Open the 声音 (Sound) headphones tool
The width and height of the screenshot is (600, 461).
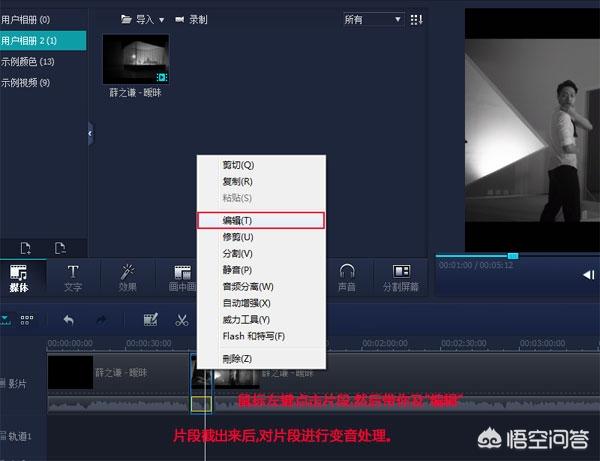pyautogui.click(x=347, y=278)
